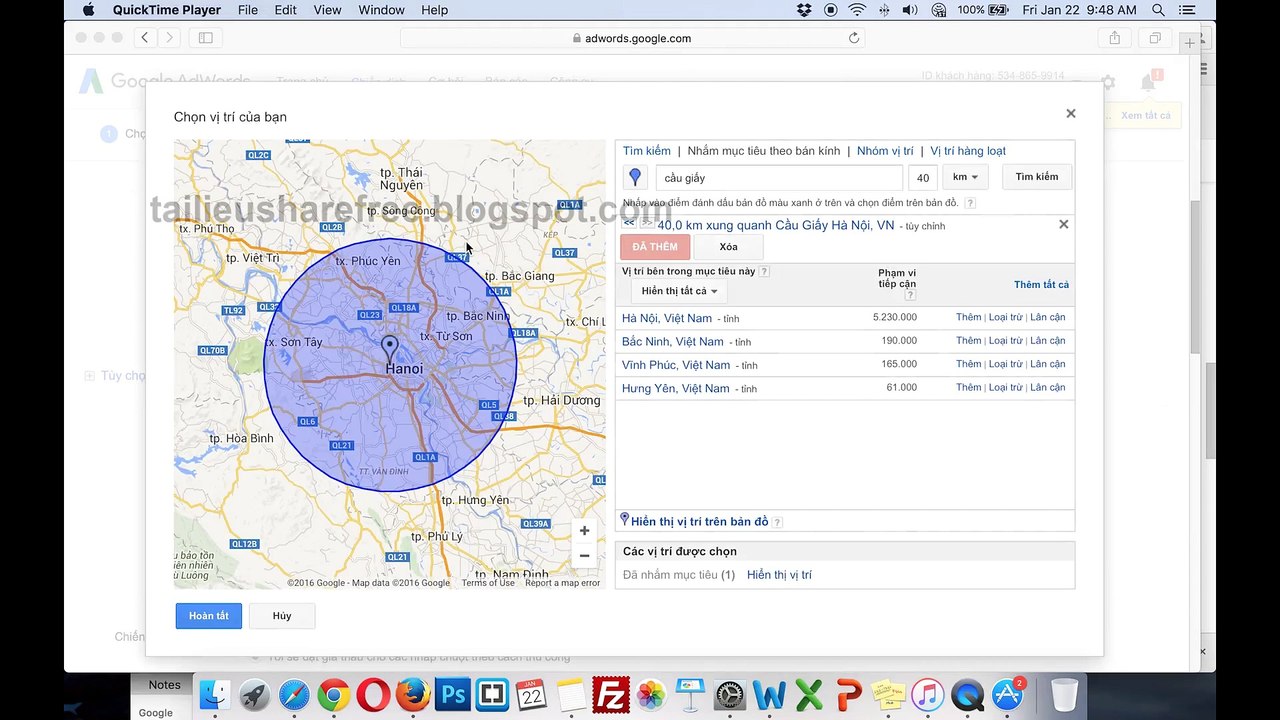Click 'Terms of Use' on the map
This screenshot has width=1280, height=720.
488,583
